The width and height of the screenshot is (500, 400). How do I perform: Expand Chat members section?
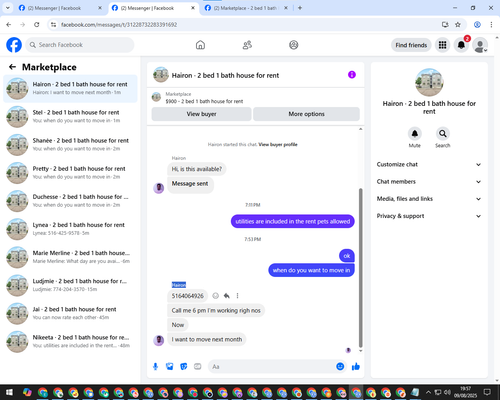pyautogui.click(x=429, y=182)
